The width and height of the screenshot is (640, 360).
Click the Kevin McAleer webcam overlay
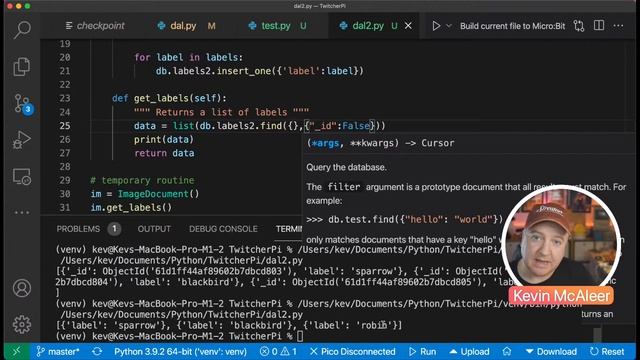[561, 245]
